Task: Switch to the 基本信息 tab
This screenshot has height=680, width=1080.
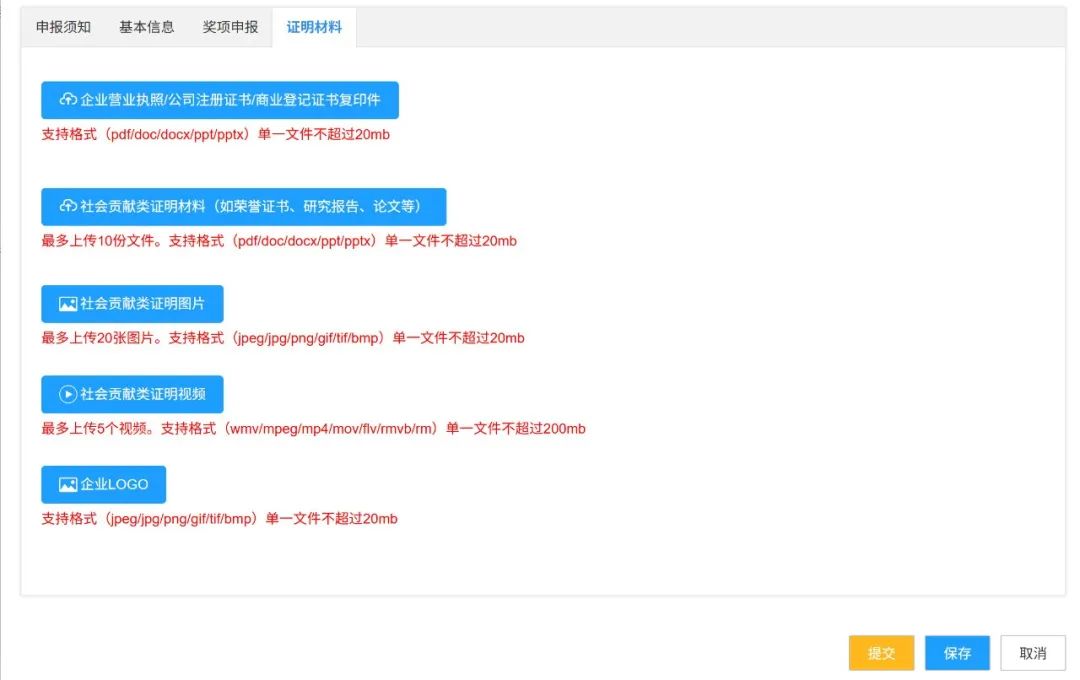Action: coord(147,28)
